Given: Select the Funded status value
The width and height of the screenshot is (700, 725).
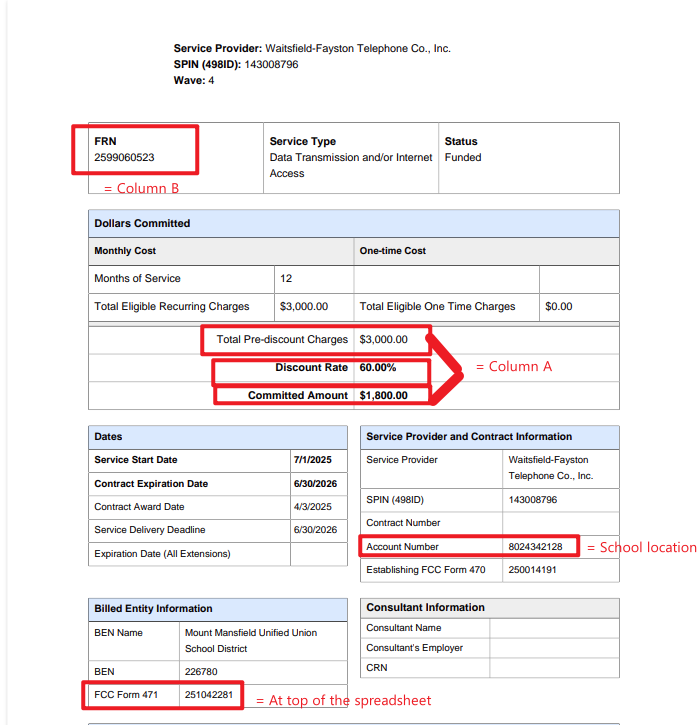Looking at the screenshot, I should pos(463,158).
